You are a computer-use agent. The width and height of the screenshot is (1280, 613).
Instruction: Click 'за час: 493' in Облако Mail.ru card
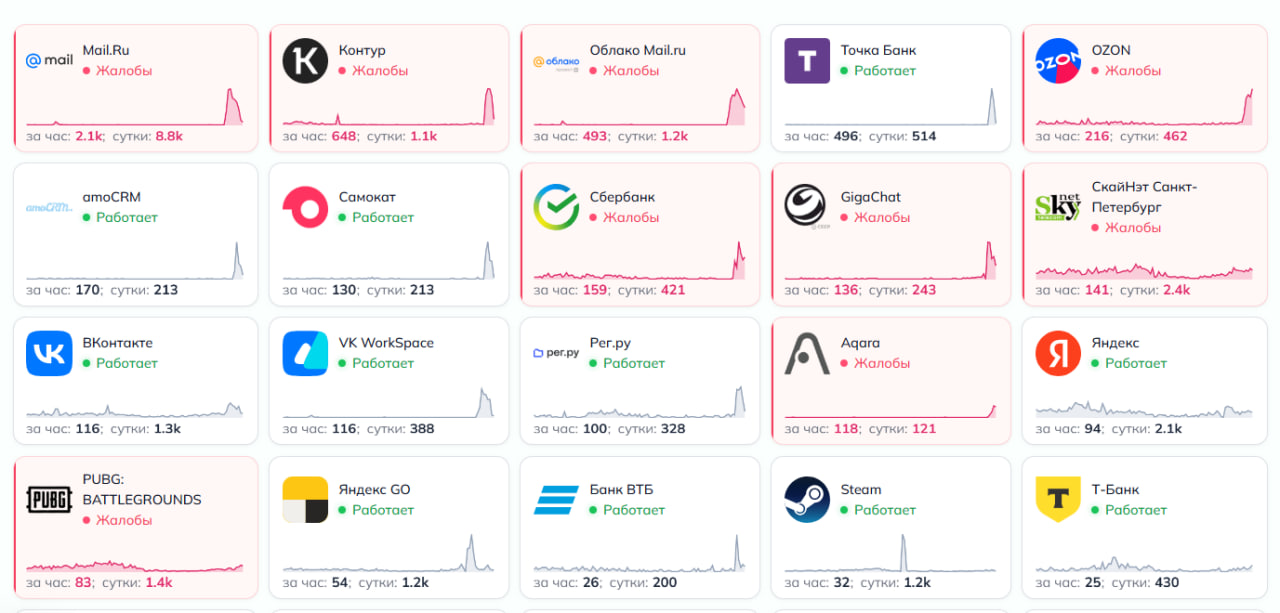tap(571, 136)
